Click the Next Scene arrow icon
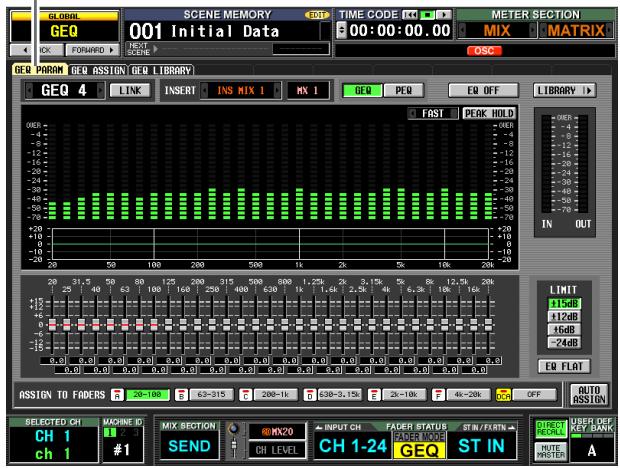The height and width of the screenshot is (468, 620). 156,49
